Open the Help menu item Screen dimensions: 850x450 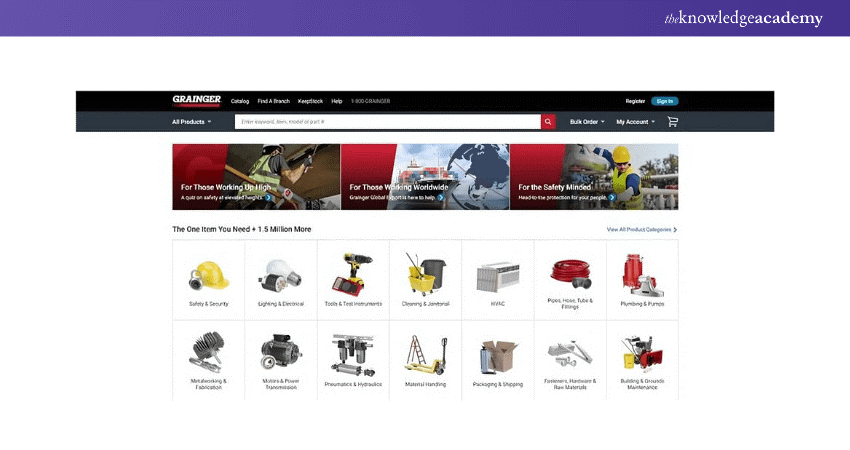[x=337, y=101]
